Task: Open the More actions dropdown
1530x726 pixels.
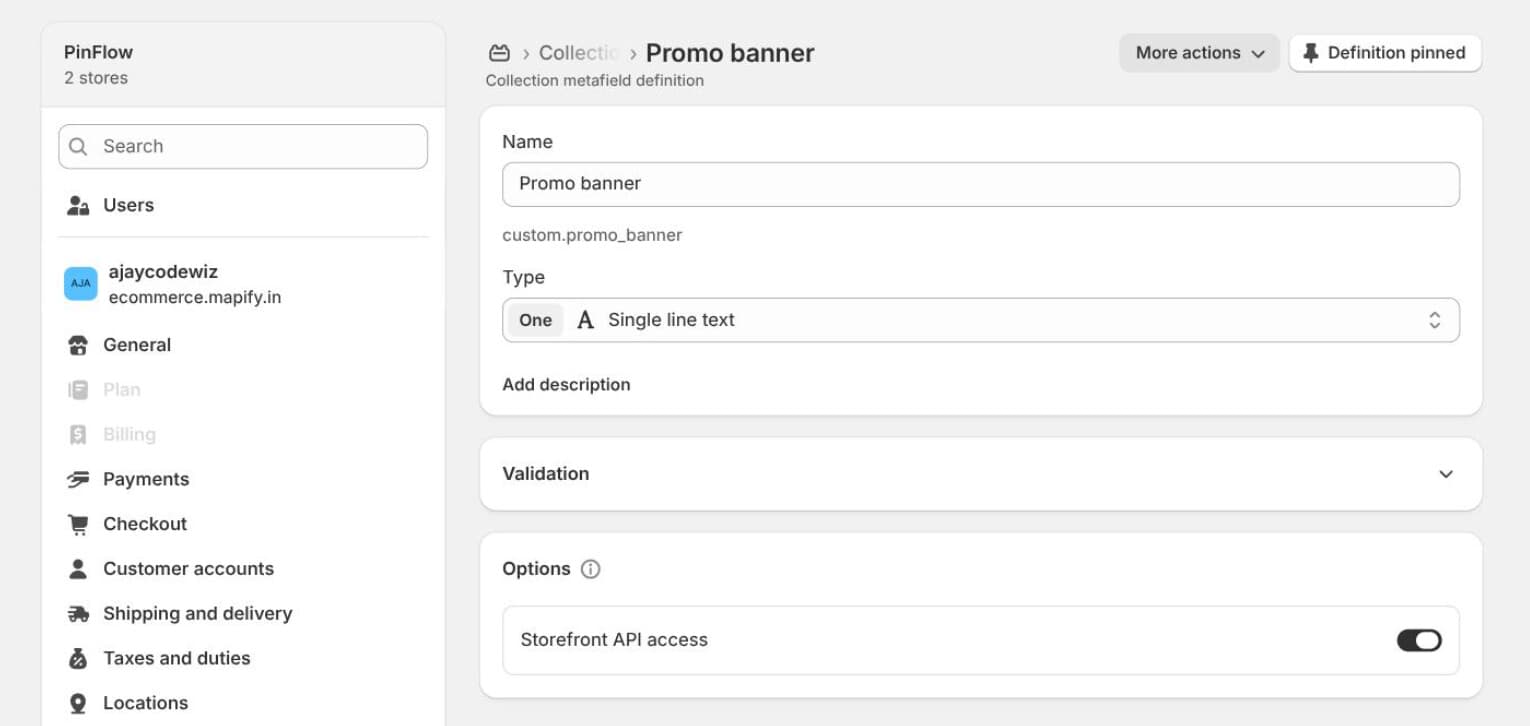Action: point(1199,53)
